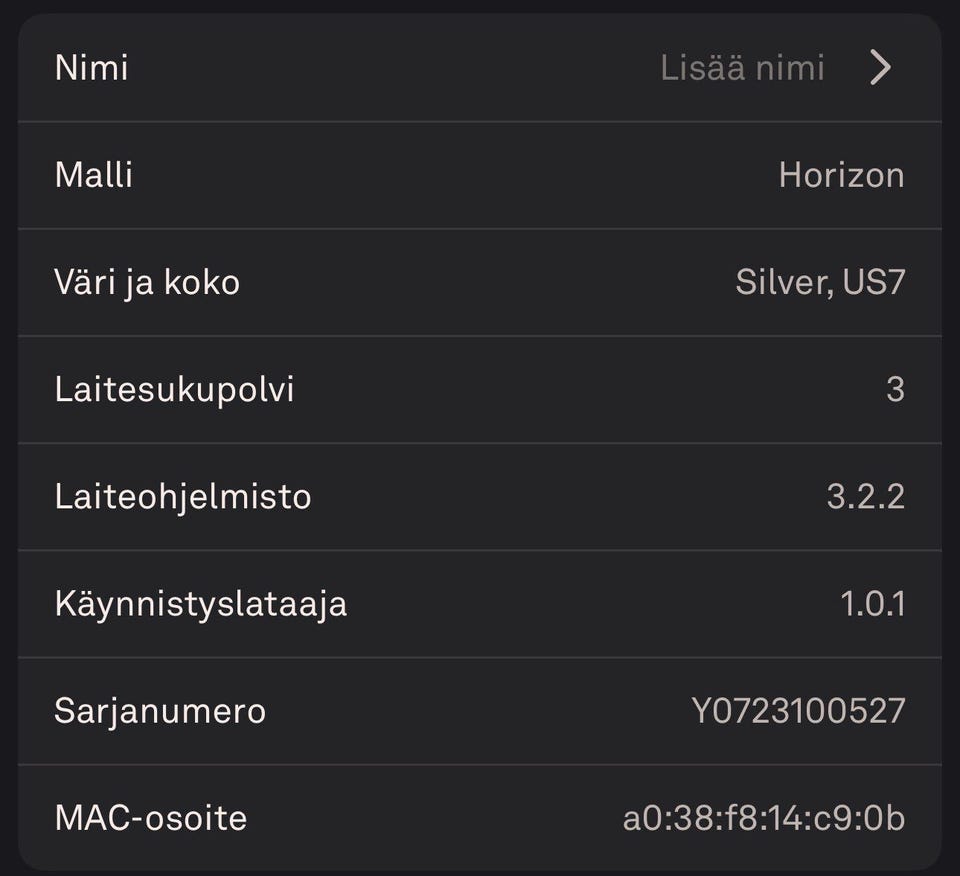Image resolution: width=960 pixels, height=876 pixels.
Task: Tap the Laiteohjelmisto firmware label
Action: coord(183,496)
